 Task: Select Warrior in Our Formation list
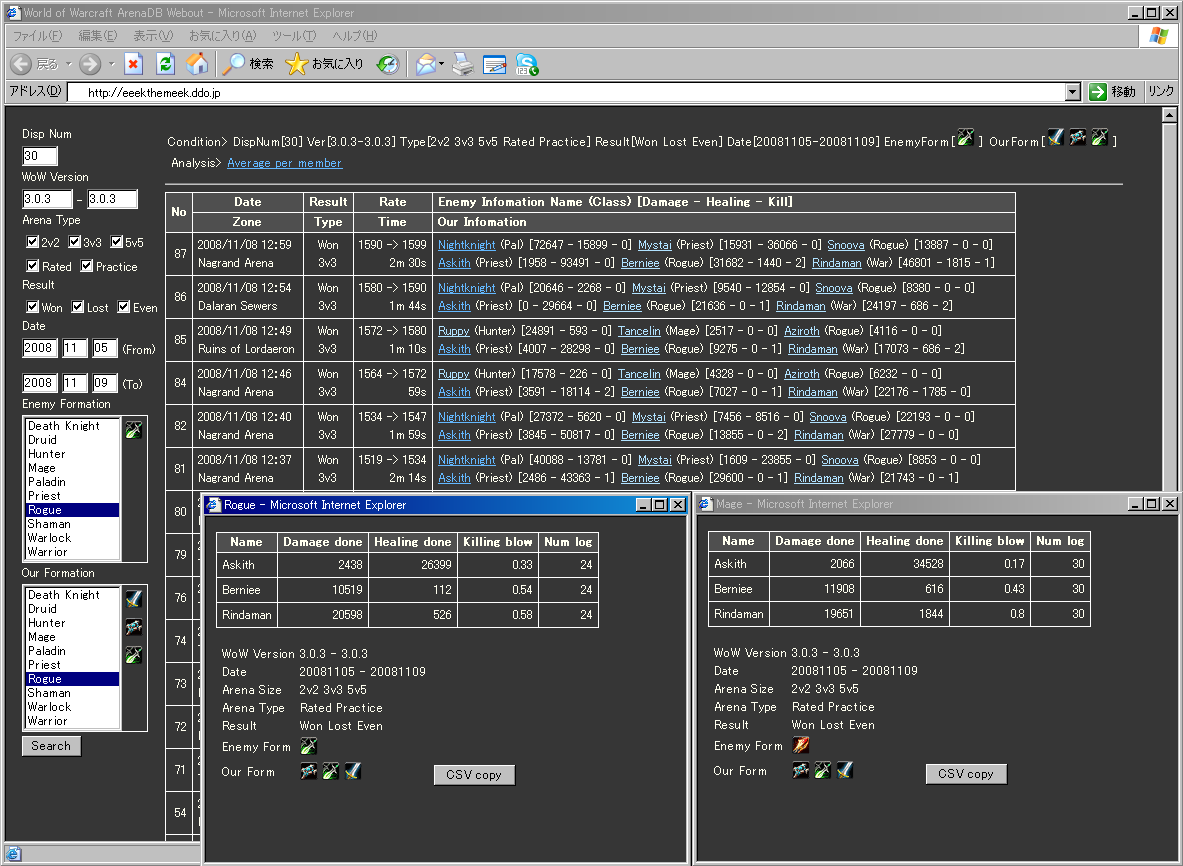pos(72,721)
